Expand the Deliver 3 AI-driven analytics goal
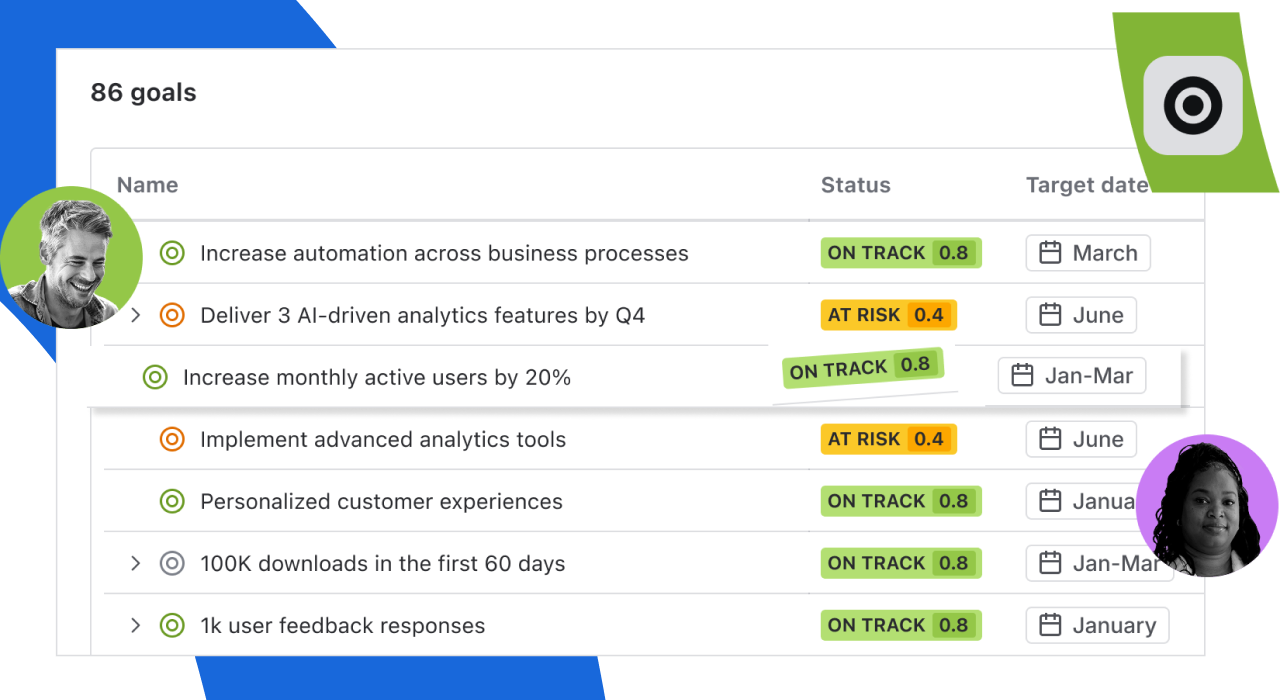1286x700 pixels. click(136, 315)
